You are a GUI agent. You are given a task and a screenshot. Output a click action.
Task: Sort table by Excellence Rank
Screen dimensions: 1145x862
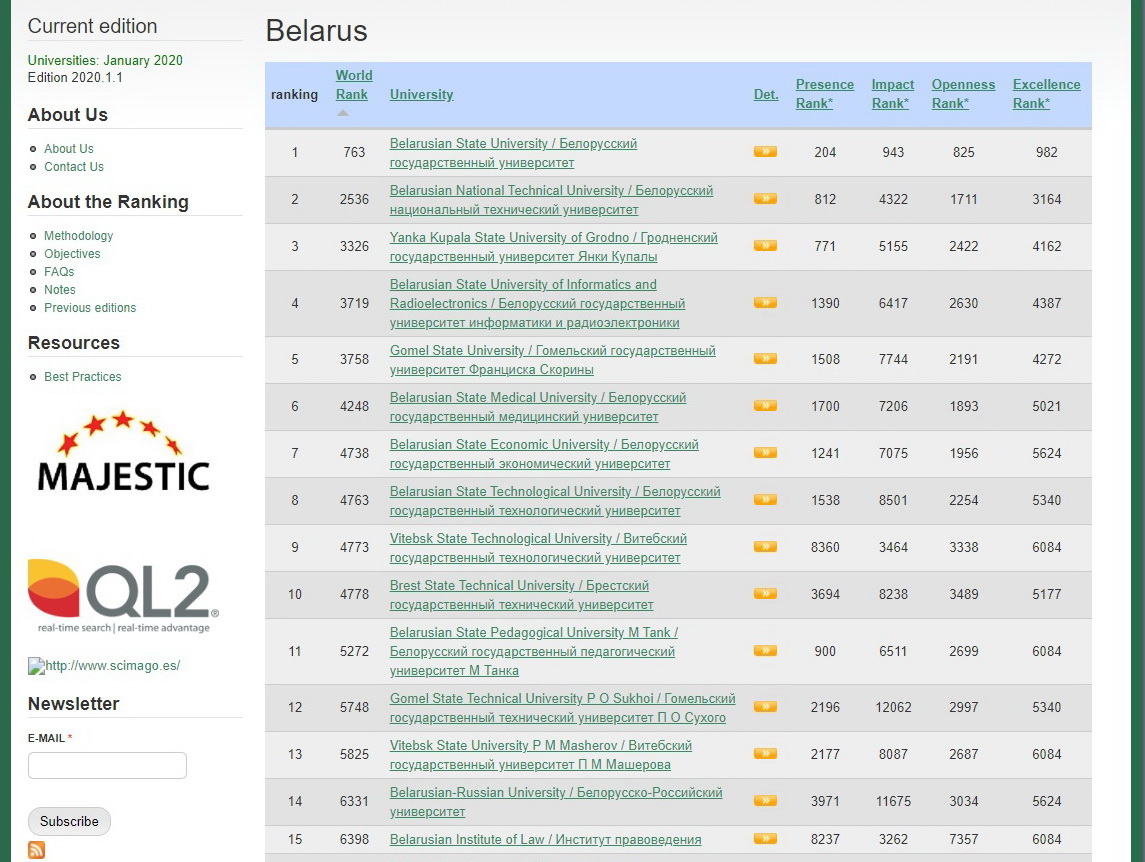coord(1046,94)
